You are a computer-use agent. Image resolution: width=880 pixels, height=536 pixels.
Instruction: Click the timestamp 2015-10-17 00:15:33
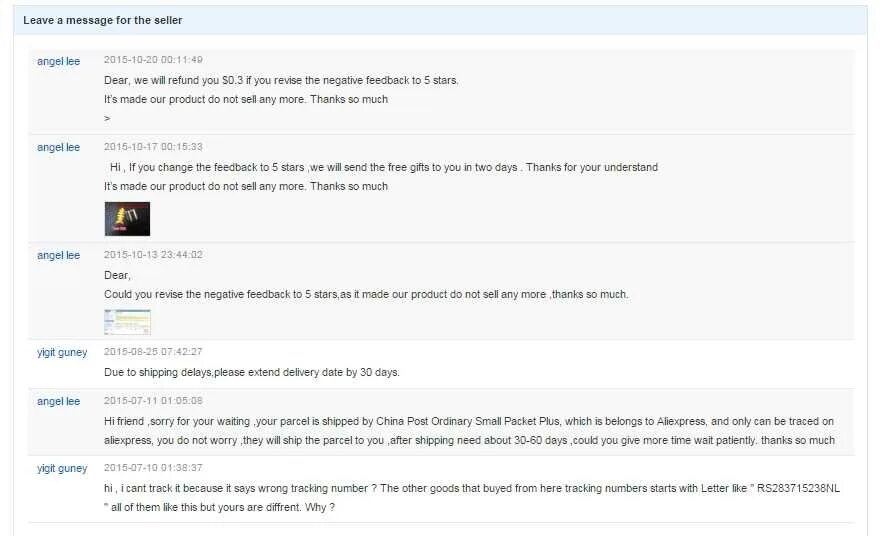153,147
